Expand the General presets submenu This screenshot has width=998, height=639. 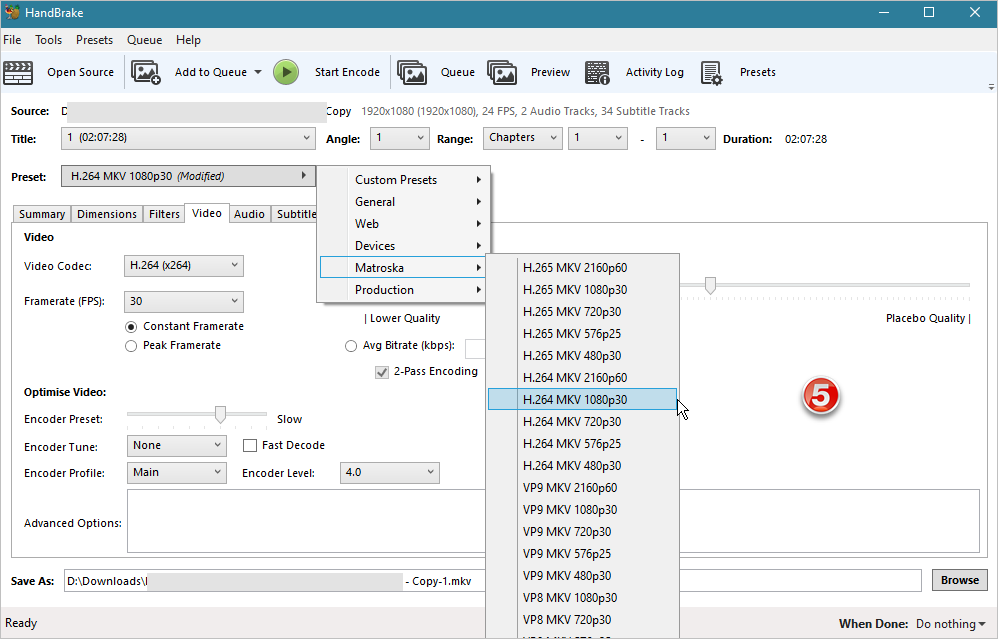pos(404,202)
